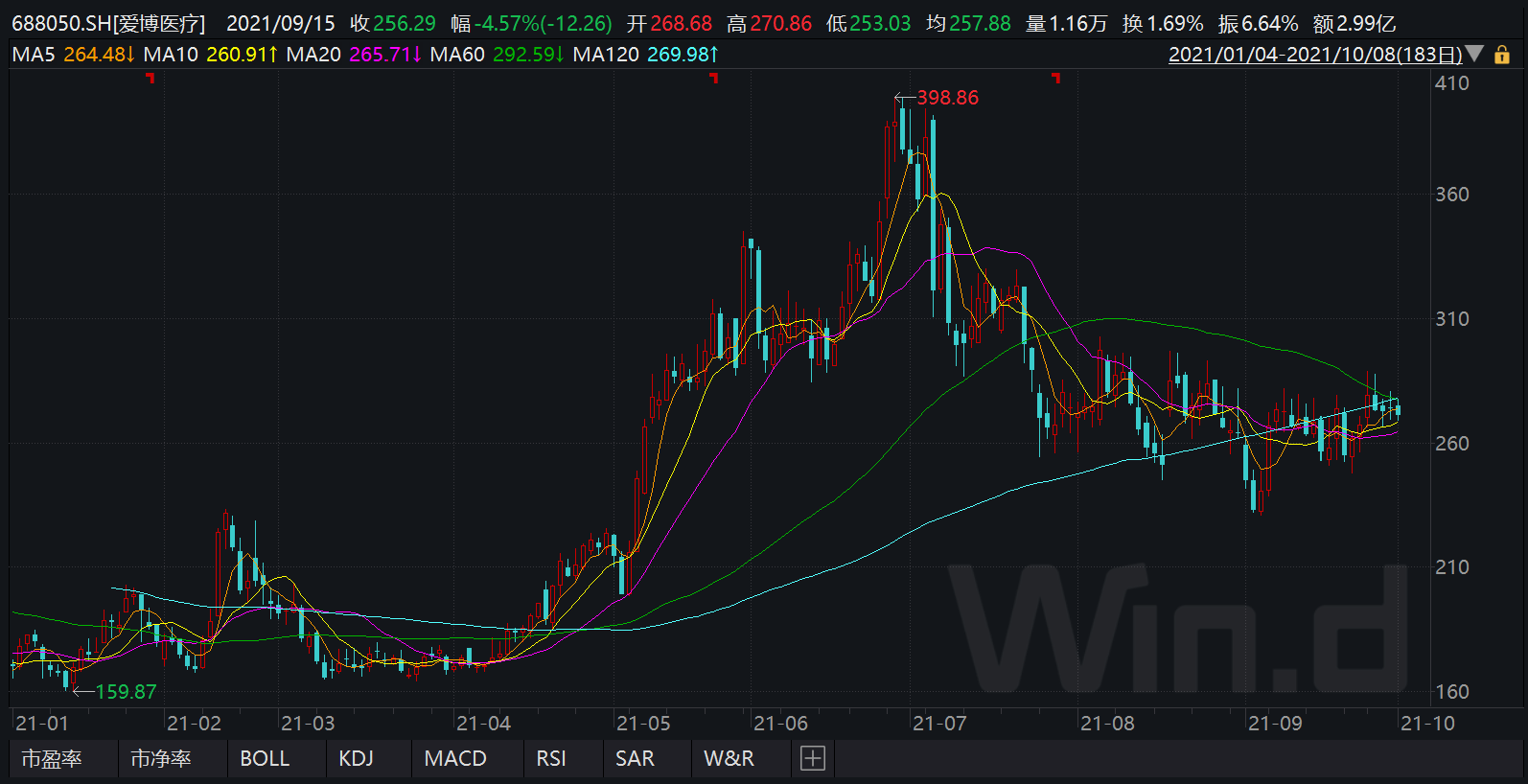Select the BOLL indicator tab
This screenshot has height=784, width=1528.
coord(265,758)
